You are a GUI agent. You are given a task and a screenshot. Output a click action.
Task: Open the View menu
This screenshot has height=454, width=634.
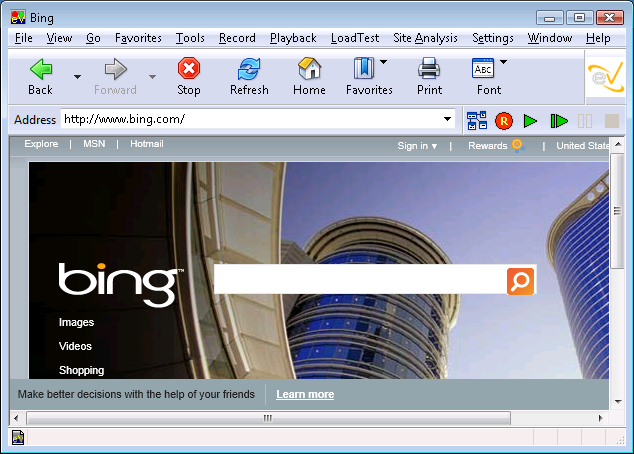pos(59,38)
